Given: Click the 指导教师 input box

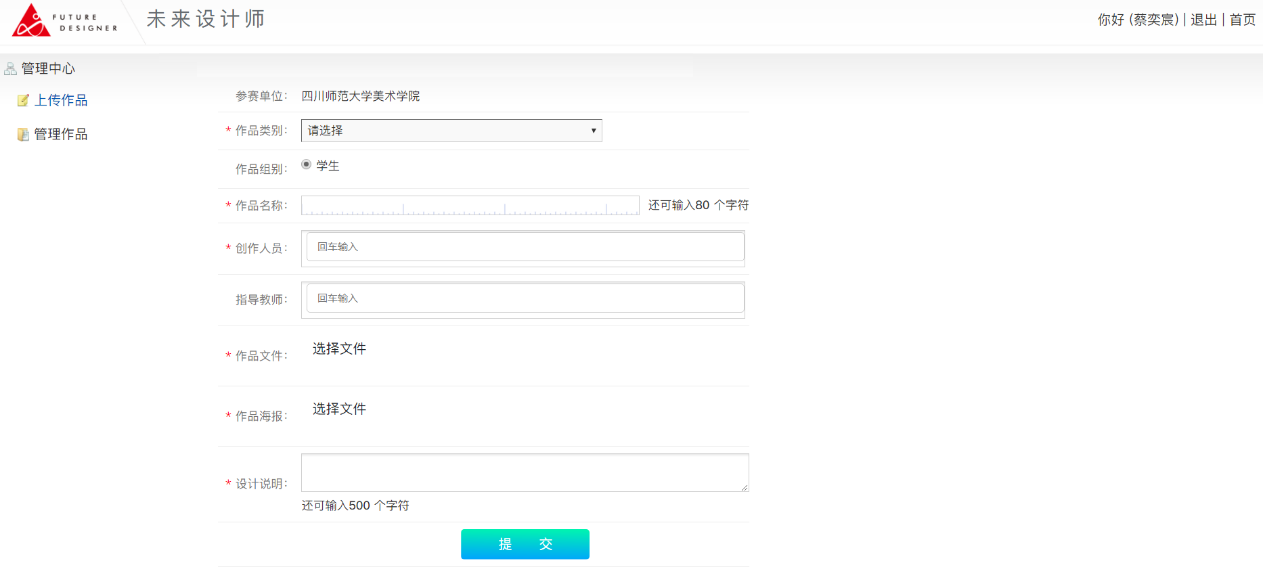Looking at the screenshot, I should 525,298.
